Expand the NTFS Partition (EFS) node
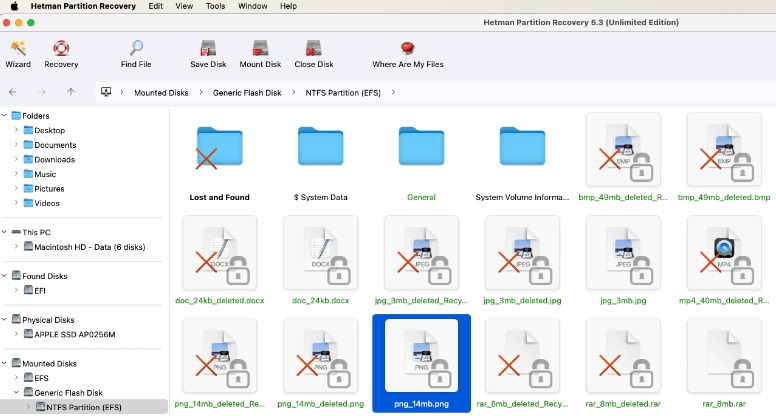The image size is (776, 416). pos(28,407)
